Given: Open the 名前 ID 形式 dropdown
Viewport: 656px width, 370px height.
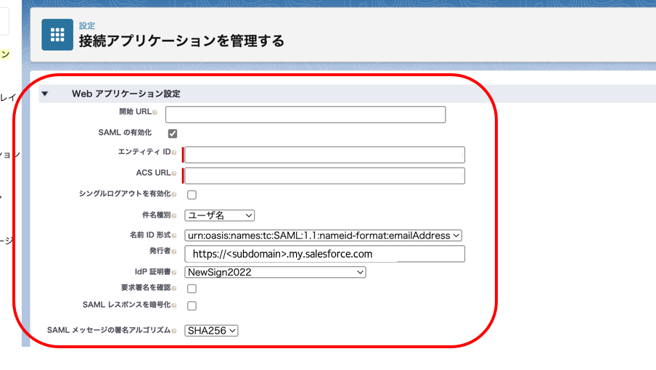Looking at the screenshot, I should 323,235.
